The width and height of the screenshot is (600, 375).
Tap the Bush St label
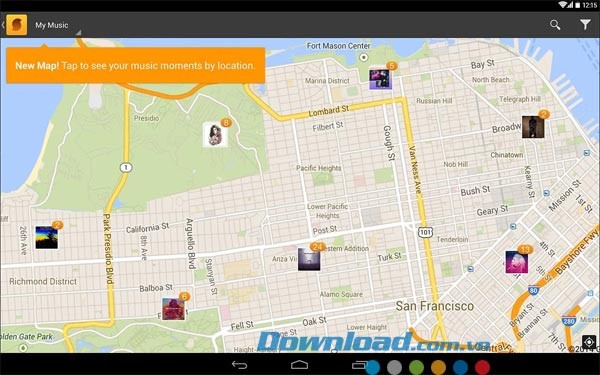click(475, 190)
